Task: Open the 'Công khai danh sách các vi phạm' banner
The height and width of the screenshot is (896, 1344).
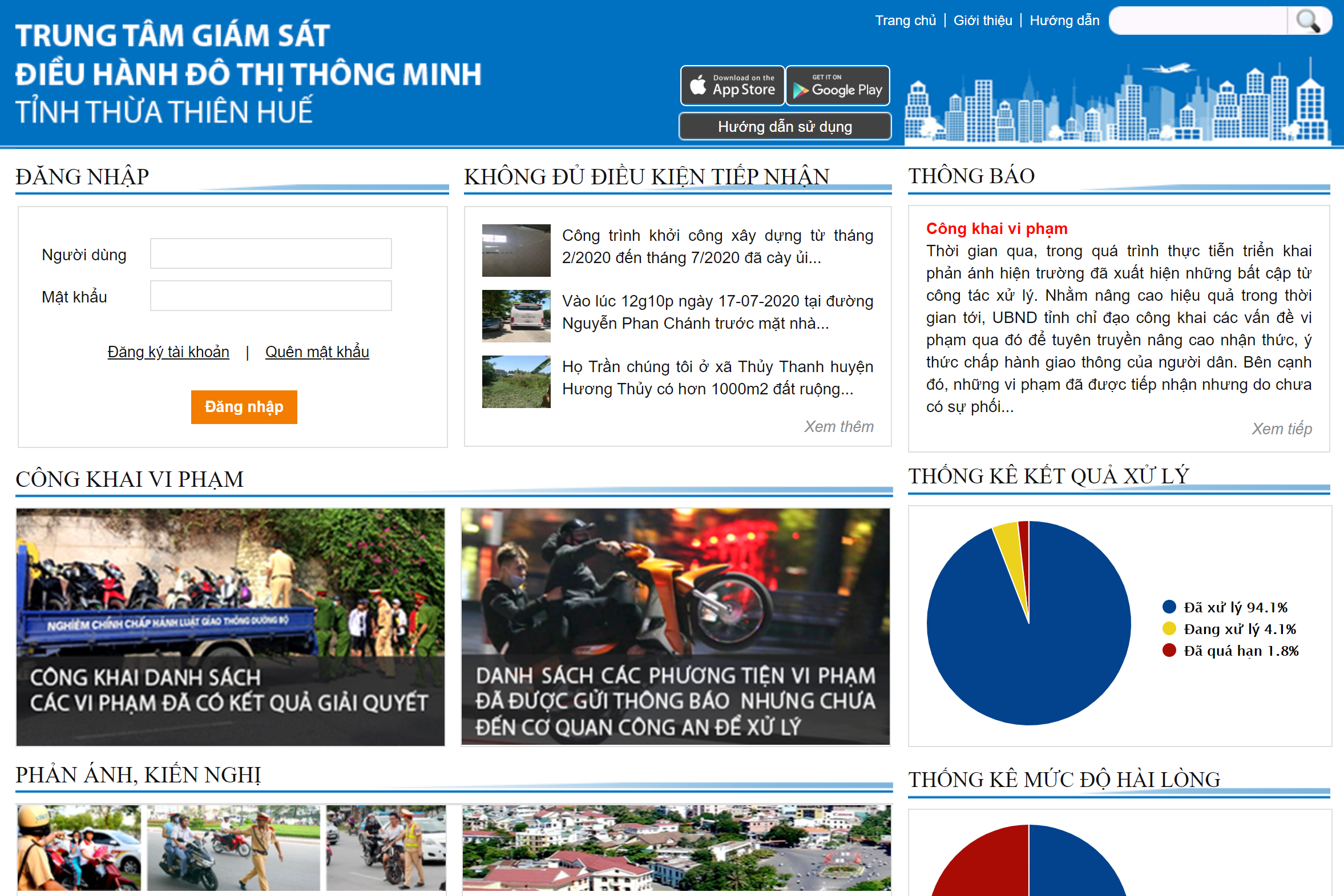Action: tap(231, 627)
